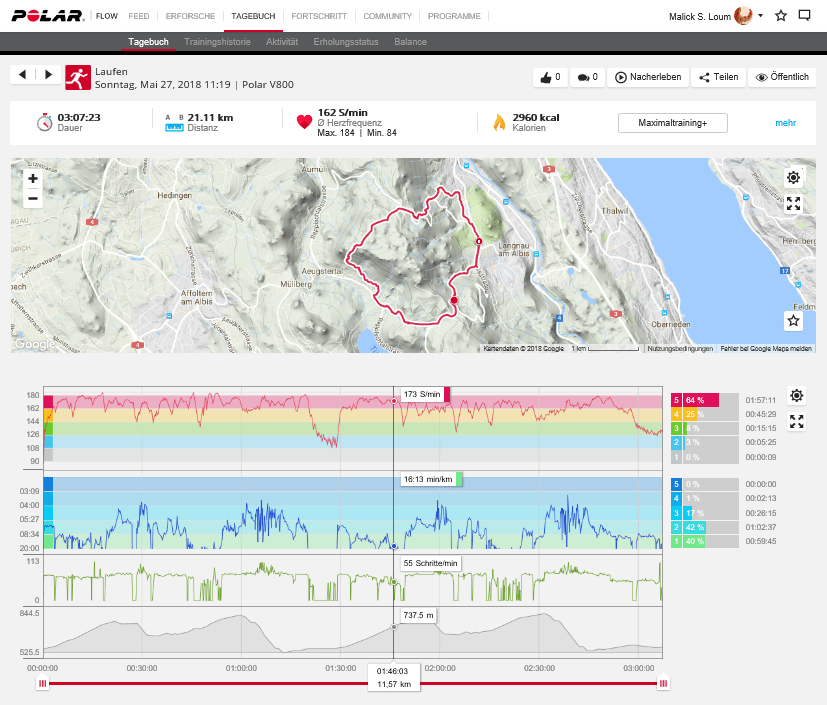Expand the map to fullscreen
The image size is (827, 705).
click(793, 204)
